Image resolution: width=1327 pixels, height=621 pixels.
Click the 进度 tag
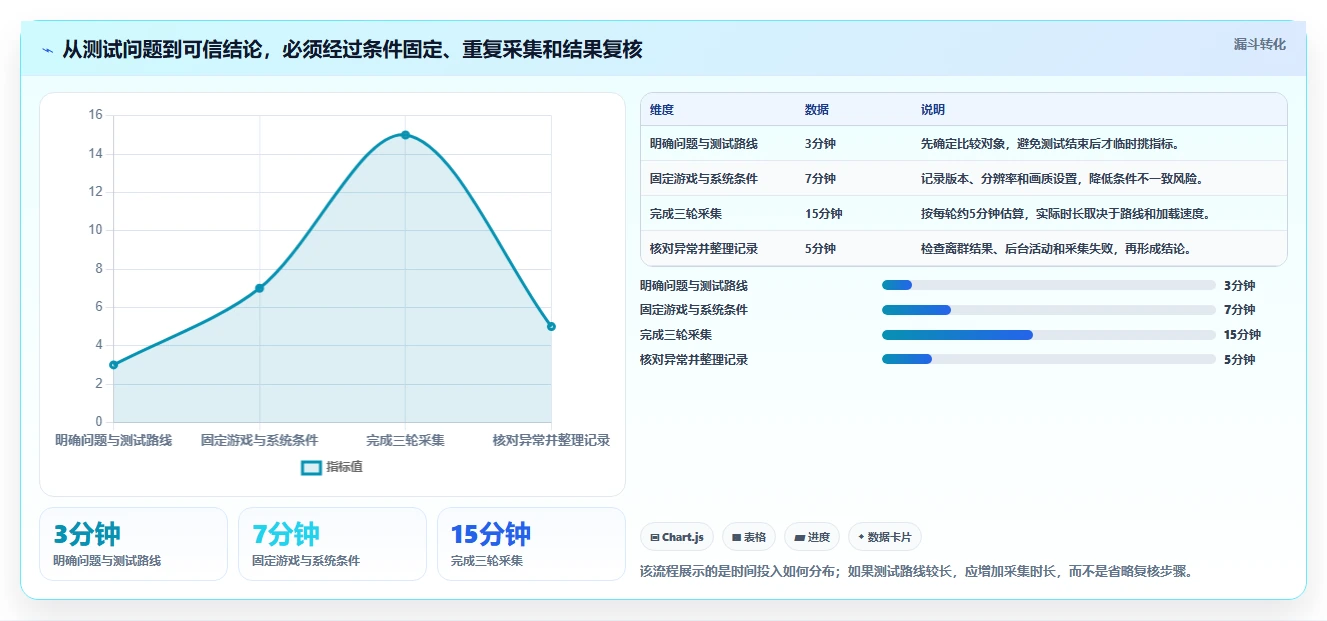812,537
